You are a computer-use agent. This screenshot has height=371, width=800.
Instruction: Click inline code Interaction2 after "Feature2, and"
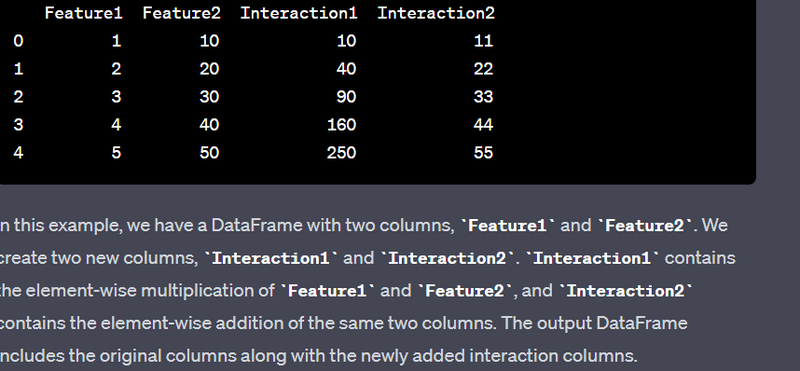tap(626, 291)
